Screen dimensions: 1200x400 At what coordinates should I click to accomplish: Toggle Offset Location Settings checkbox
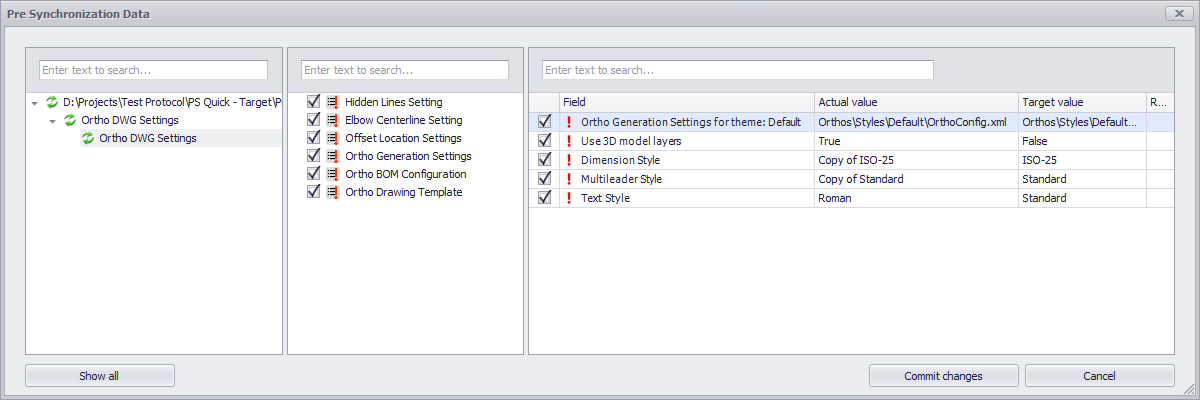[x=314, y=138]
